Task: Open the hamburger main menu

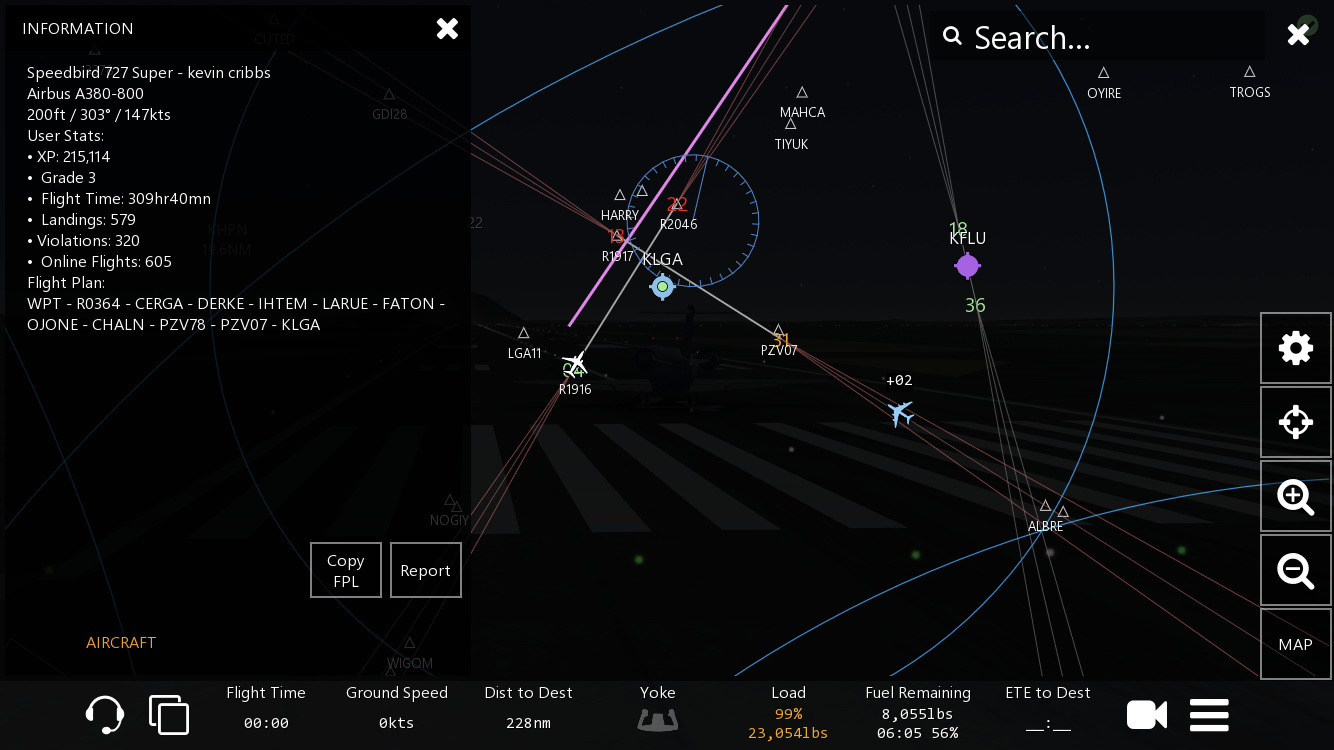Action: tap(1209, 715)
